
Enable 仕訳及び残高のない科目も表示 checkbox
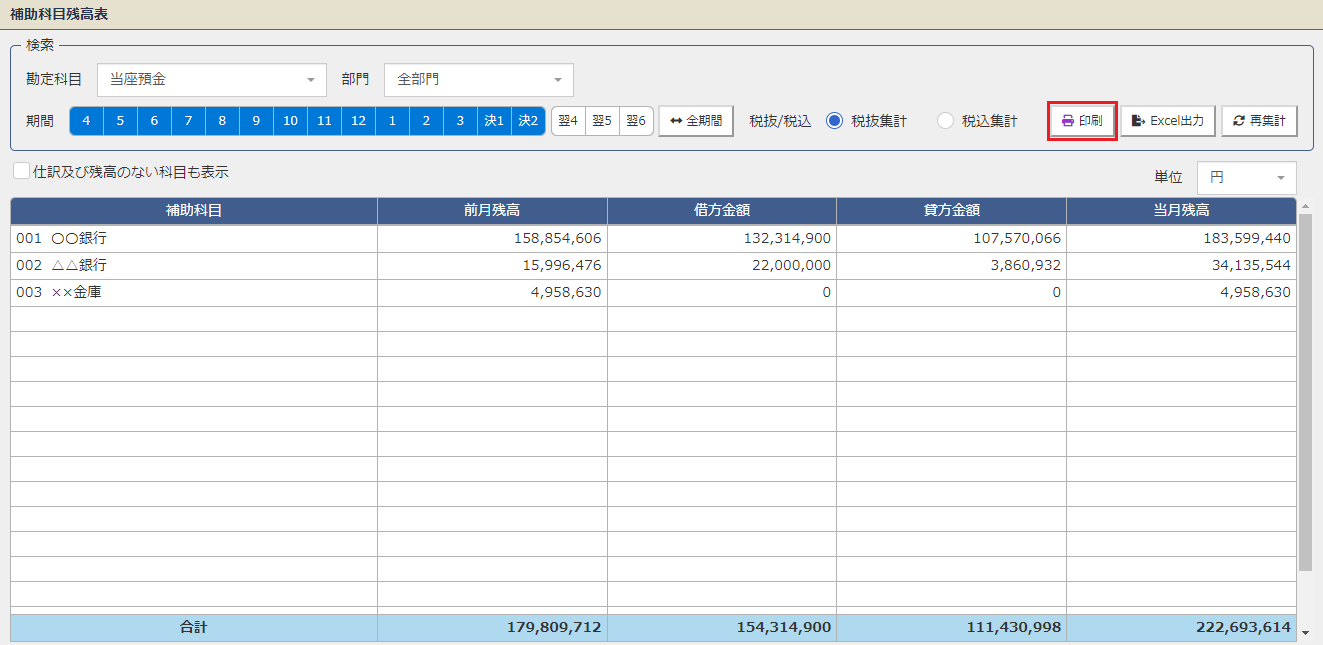pyautogui.click(x=22, y=171)
